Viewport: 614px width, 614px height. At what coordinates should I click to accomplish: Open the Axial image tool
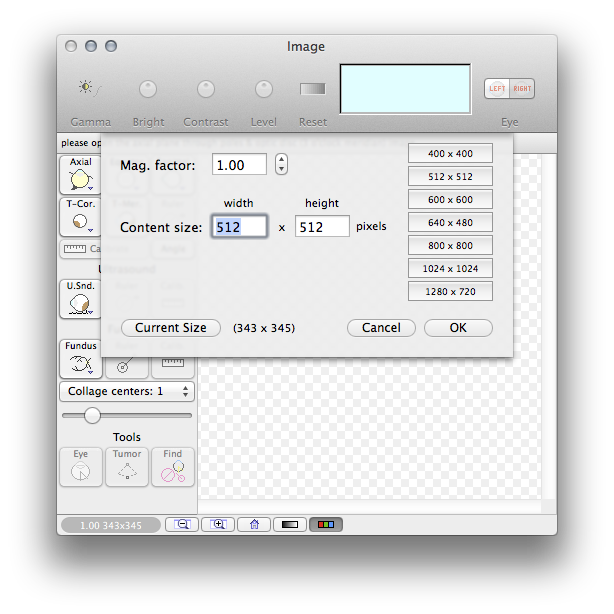(80, 175)
